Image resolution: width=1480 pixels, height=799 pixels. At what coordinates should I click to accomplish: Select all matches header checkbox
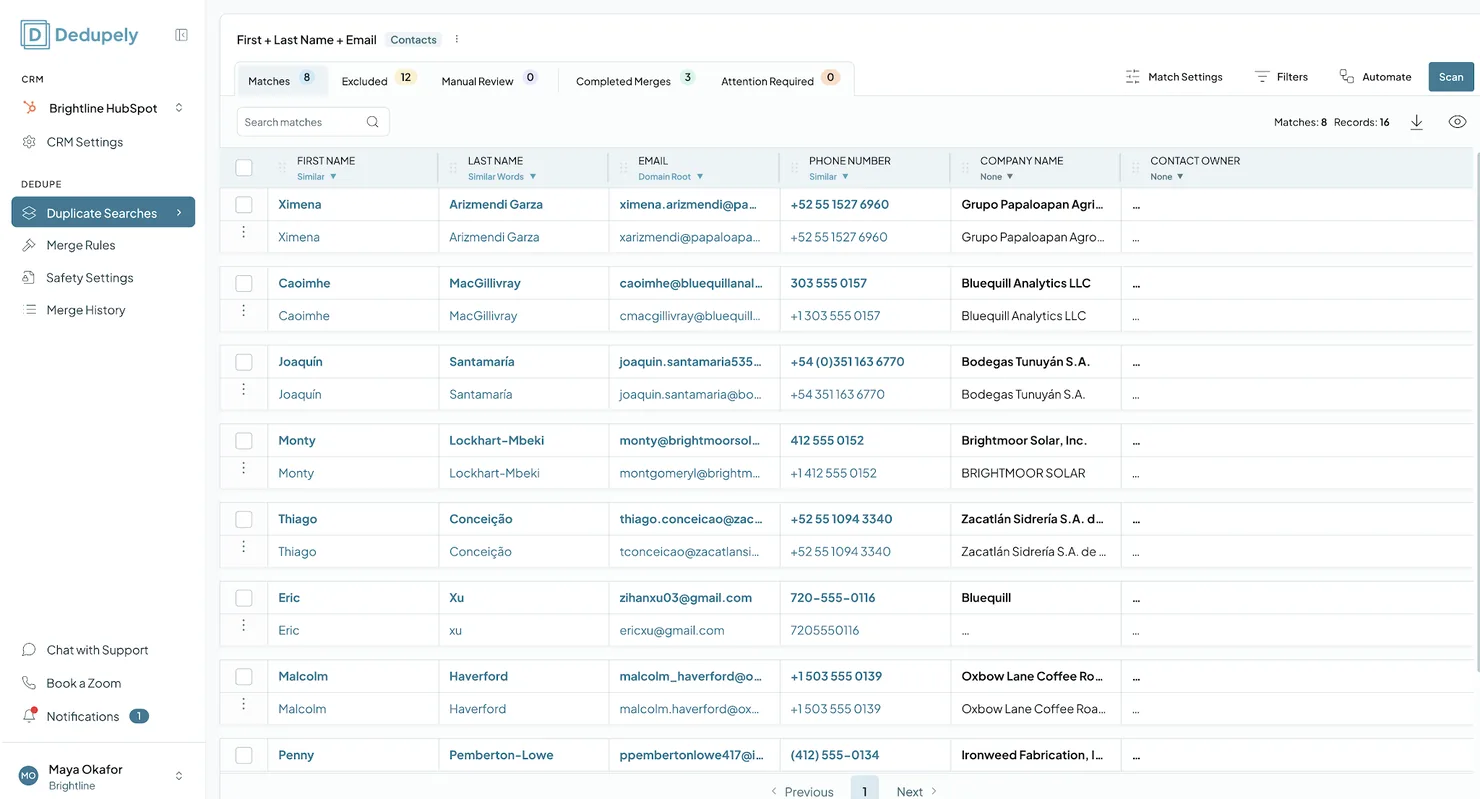pos(244,167)
